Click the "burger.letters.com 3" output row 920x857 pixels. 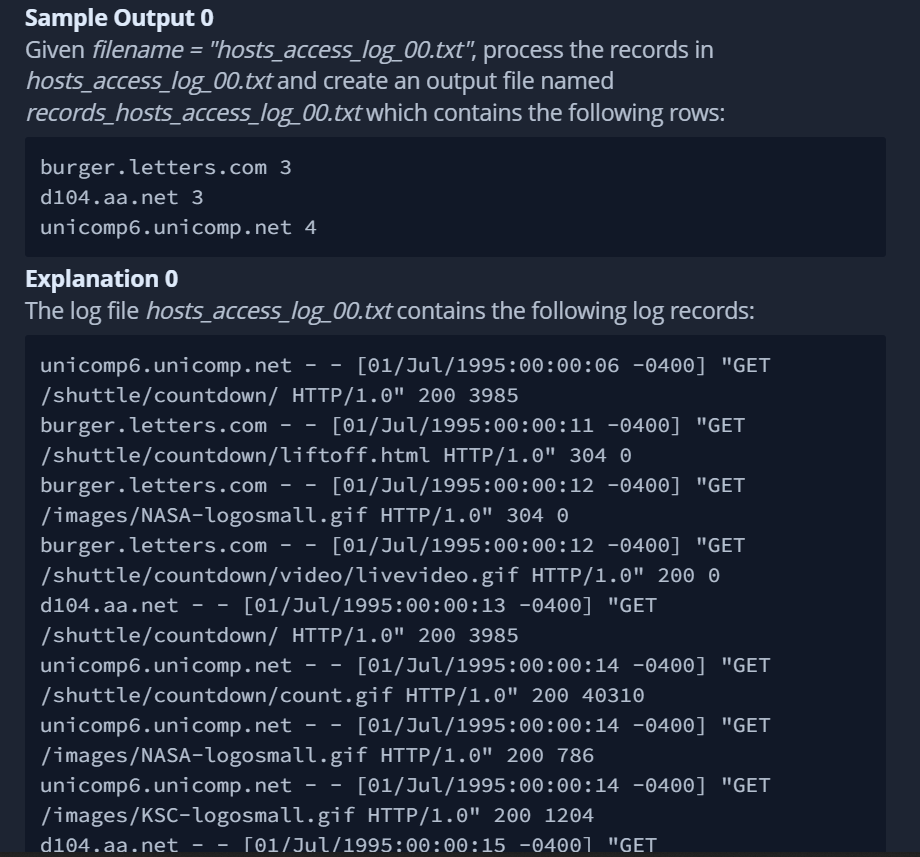(x=165, y=167)
